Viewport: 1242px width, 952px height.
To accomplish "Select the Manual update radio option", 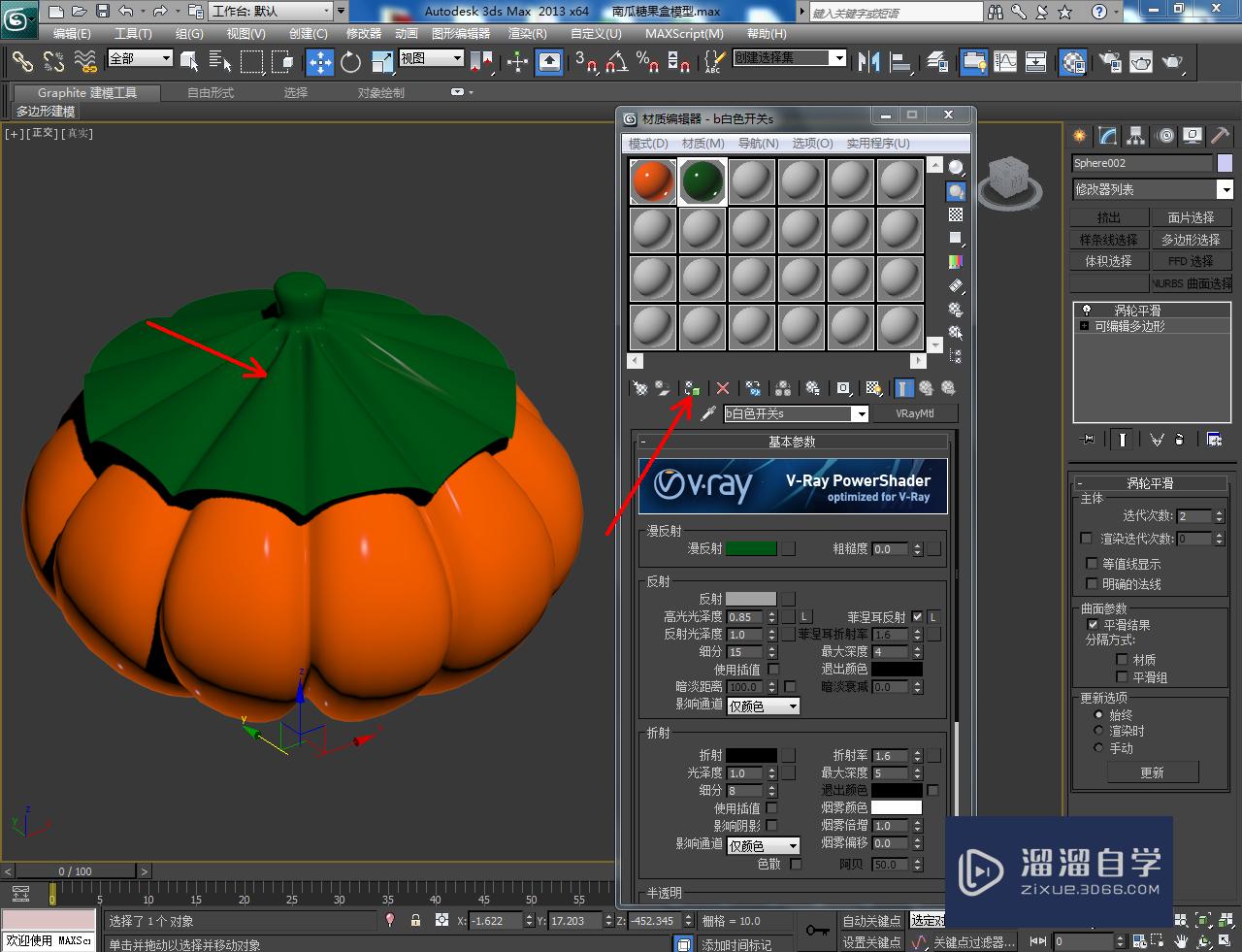I will [1099, 747].
